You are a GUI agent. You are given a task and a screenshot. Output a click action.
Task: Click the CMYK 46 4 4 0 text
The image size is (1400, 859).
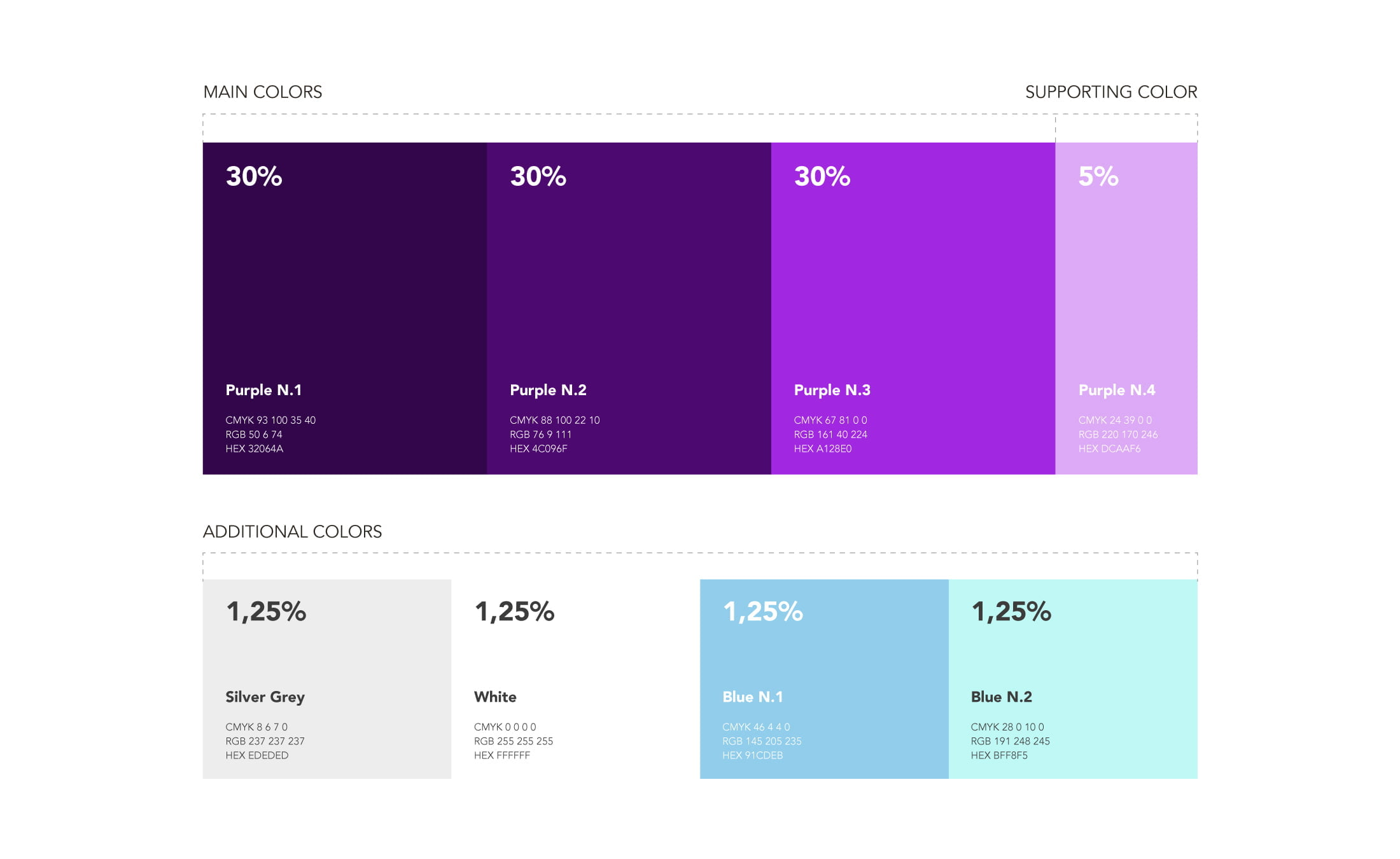(755, 727)
